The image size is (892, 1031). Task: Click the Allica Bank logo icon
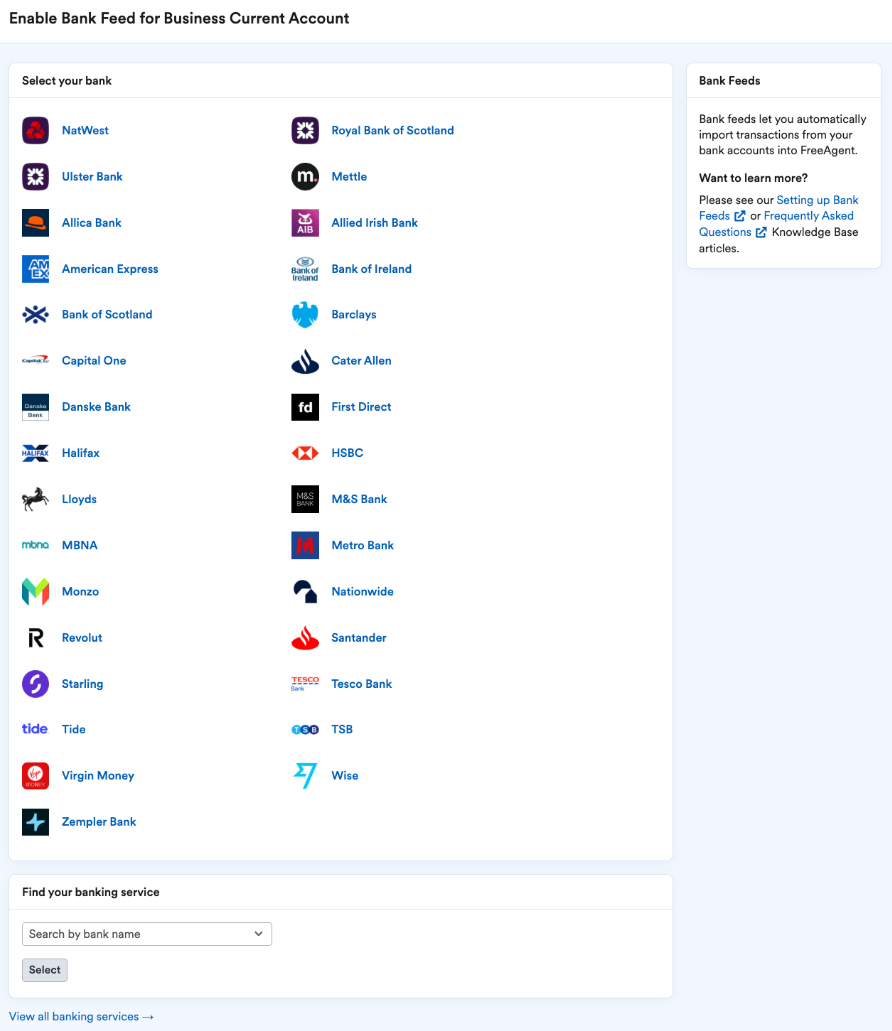pyautogui.click(x=35, y=223)
